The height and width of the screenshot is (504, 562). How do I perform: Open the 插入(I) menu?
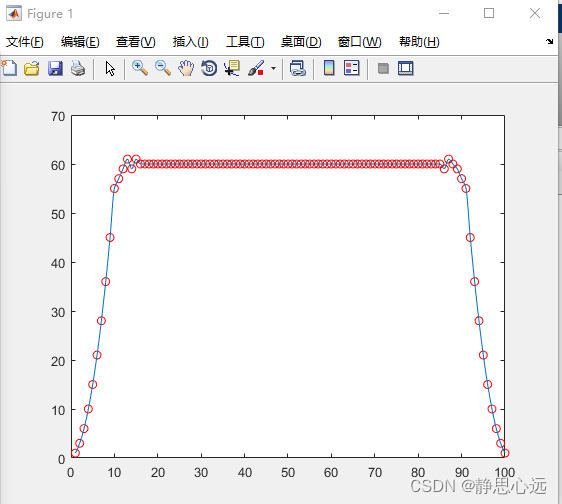coord(190,42)
